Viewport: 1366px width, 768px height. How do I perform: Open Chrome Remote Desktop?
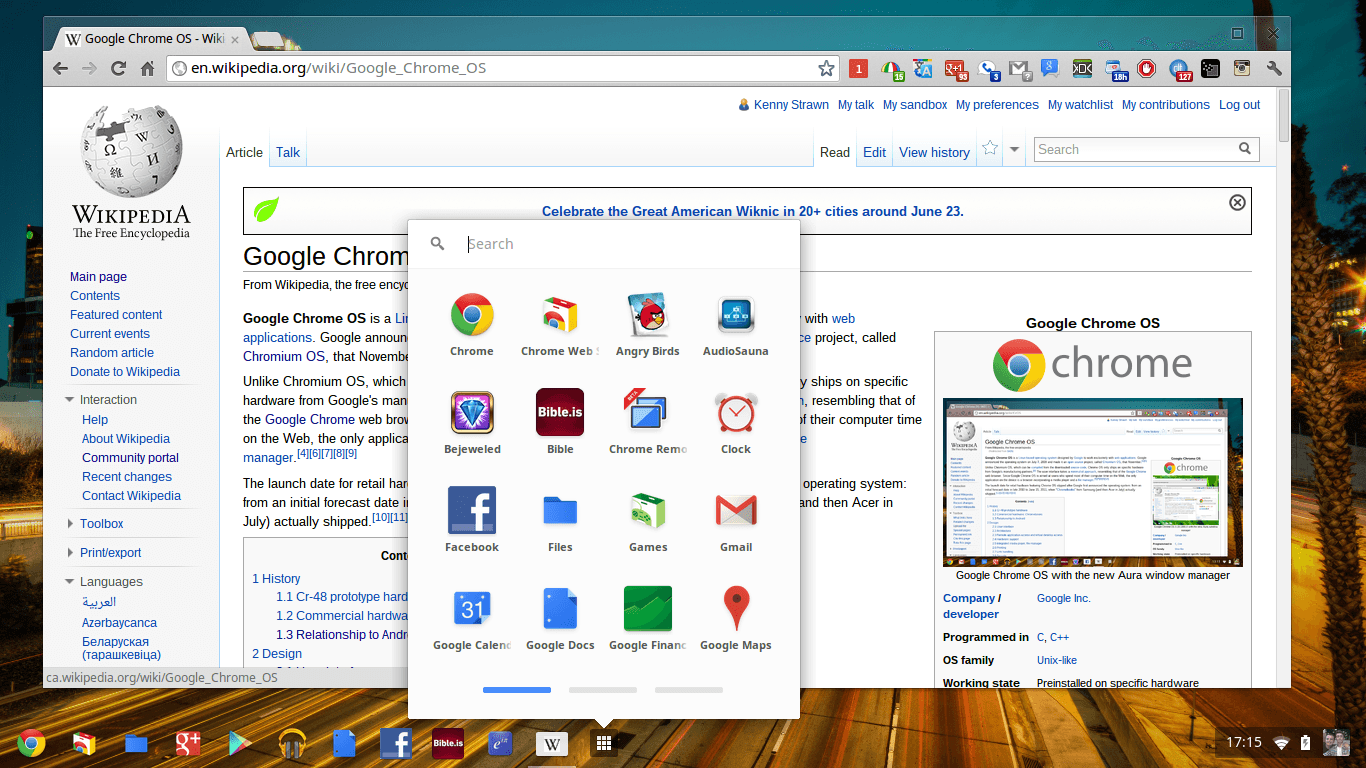(647, 412)
